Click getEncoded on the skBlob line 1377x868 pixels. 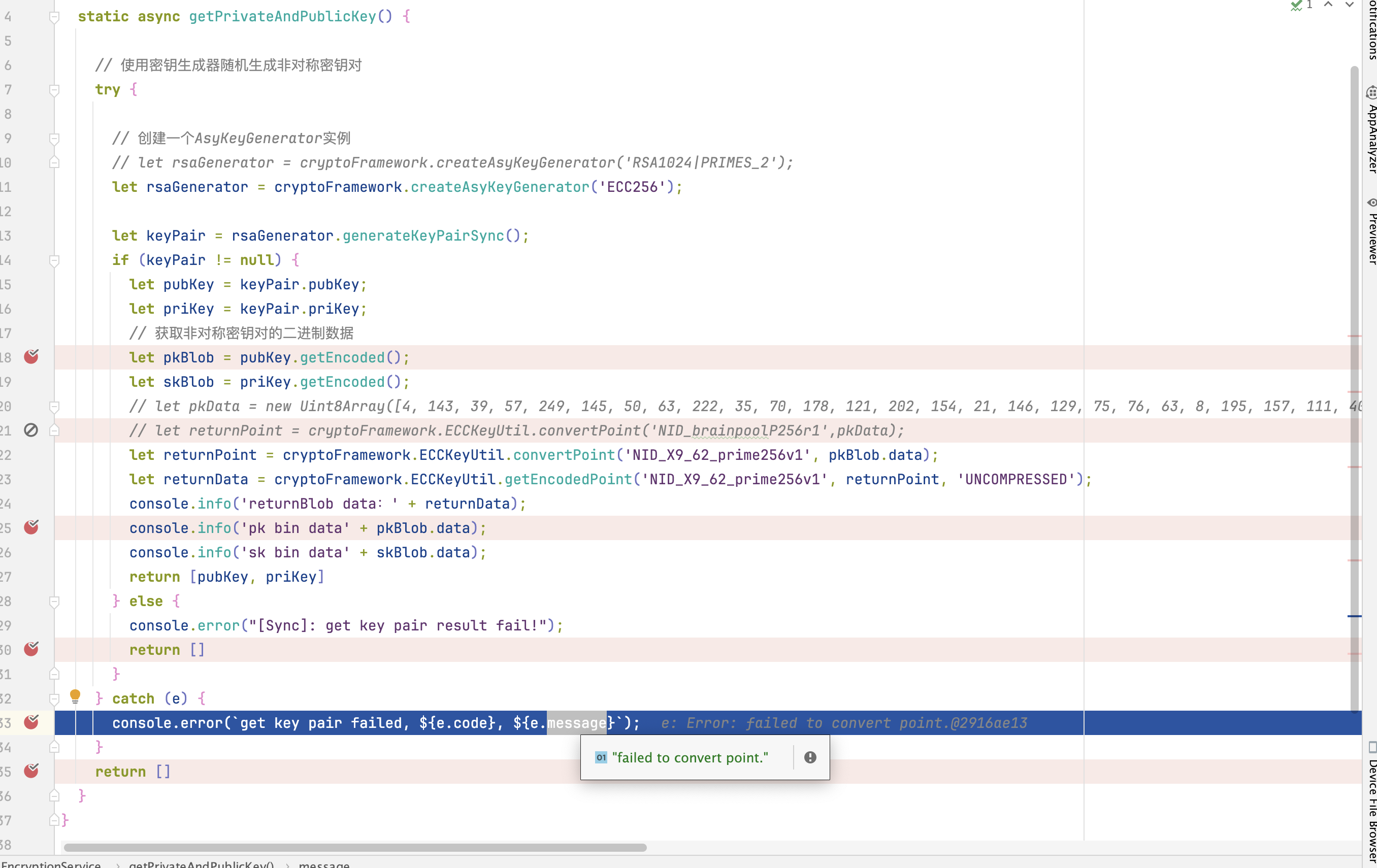[343, 381]
